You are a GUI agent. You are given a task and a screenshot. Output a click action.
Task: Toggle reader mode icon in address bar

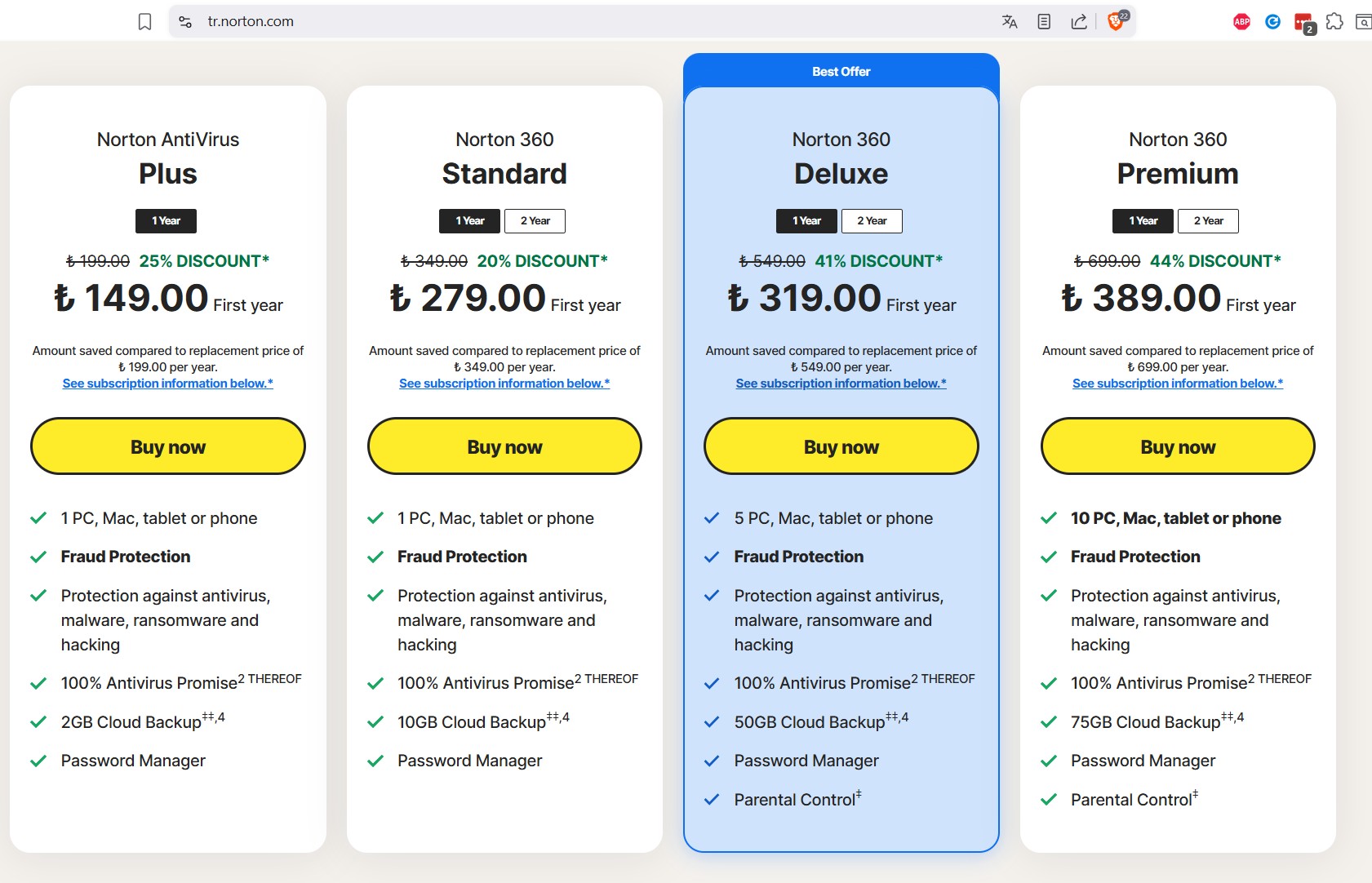coord(1044,22)
